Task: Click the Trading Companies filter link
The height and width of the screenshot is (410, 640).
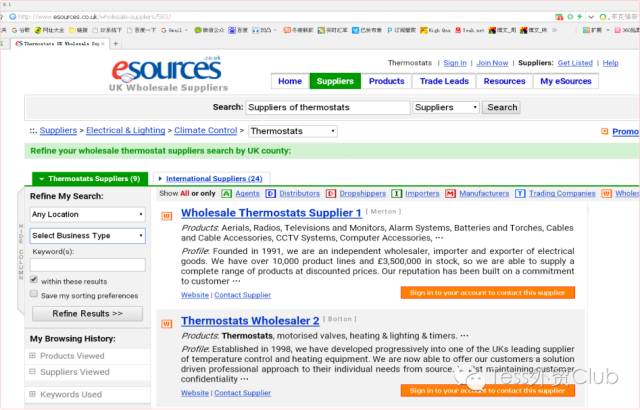Action: [x=562, y=193]
